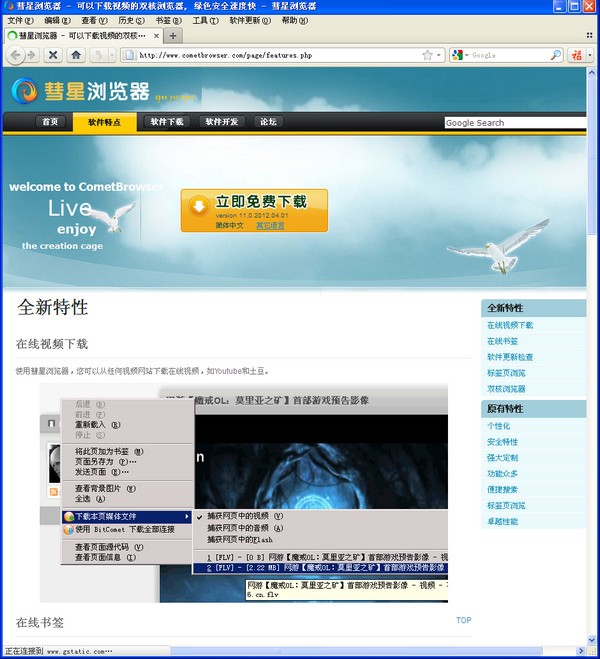This screenshot has height=659, width=600.
Task: Click the TOP link
Action: 463,620
